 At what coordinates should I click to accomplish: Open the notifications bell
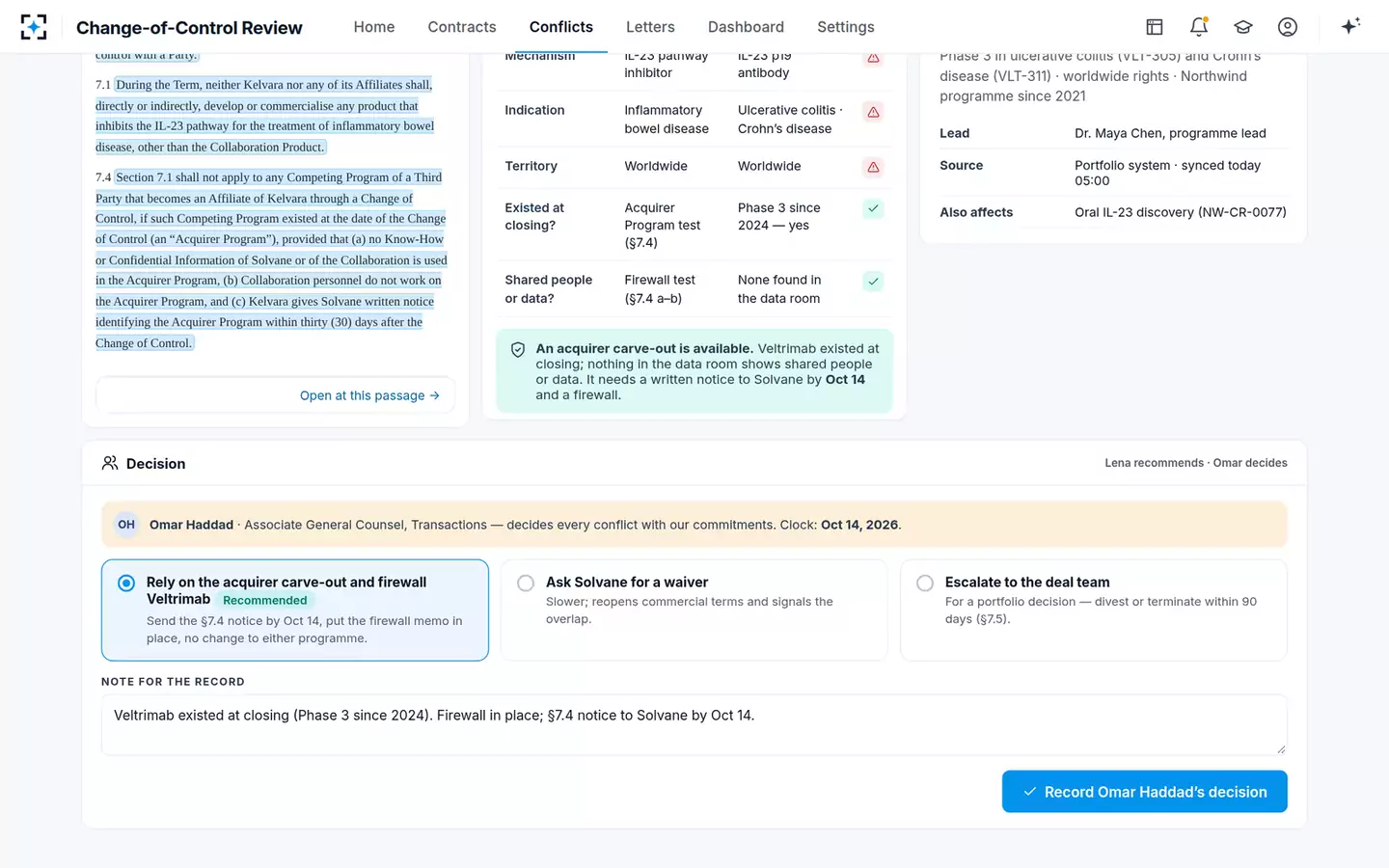click(x=1199, y=27)
